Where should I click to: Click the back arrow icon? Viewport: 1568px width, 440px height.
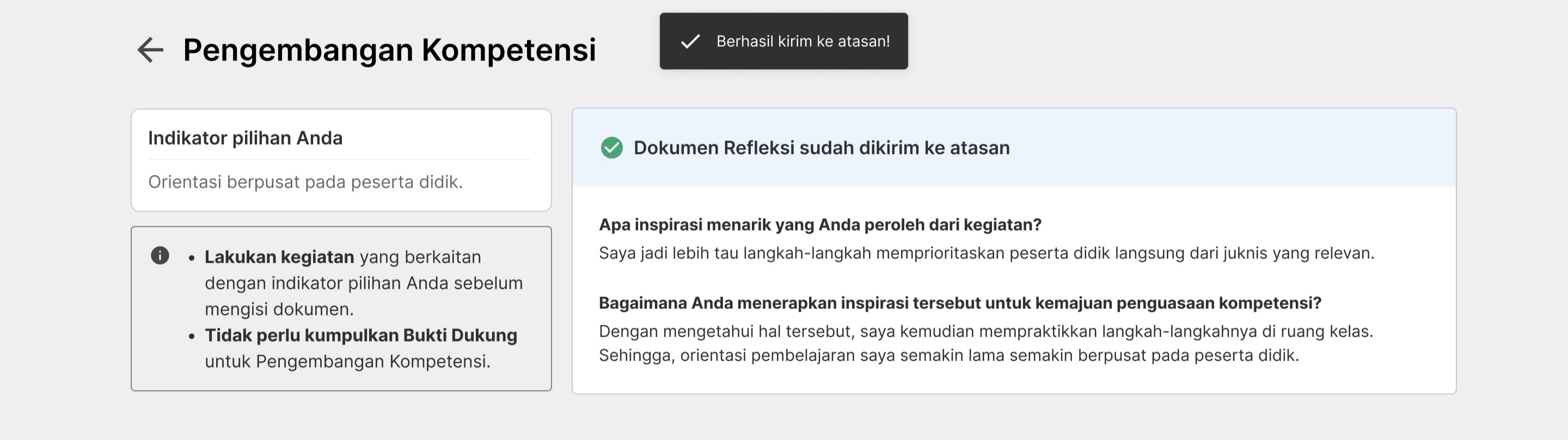coord(150,50)
